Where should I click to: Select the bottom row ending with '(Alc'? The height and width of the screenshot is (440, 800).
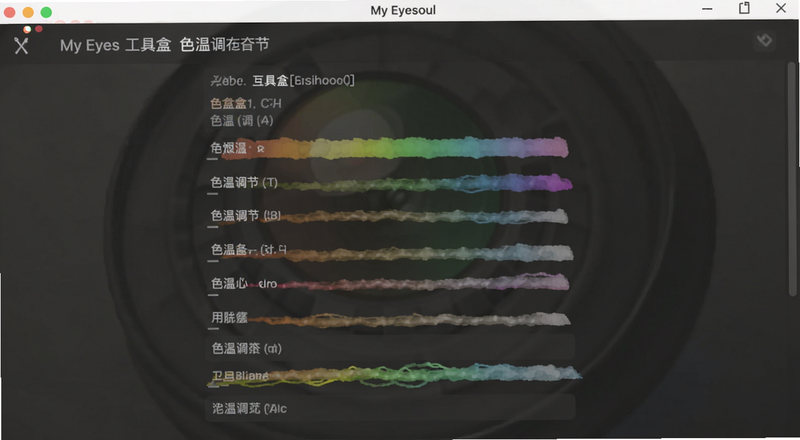(x=390, y=408)
